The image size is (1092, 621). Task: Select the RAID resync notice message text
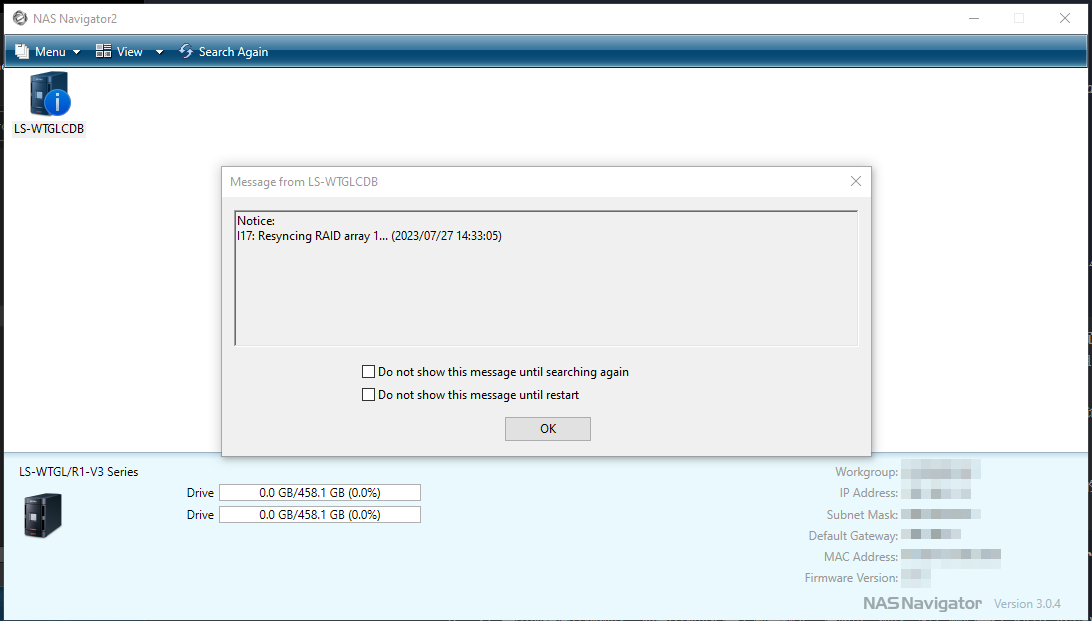coord(368,235)
